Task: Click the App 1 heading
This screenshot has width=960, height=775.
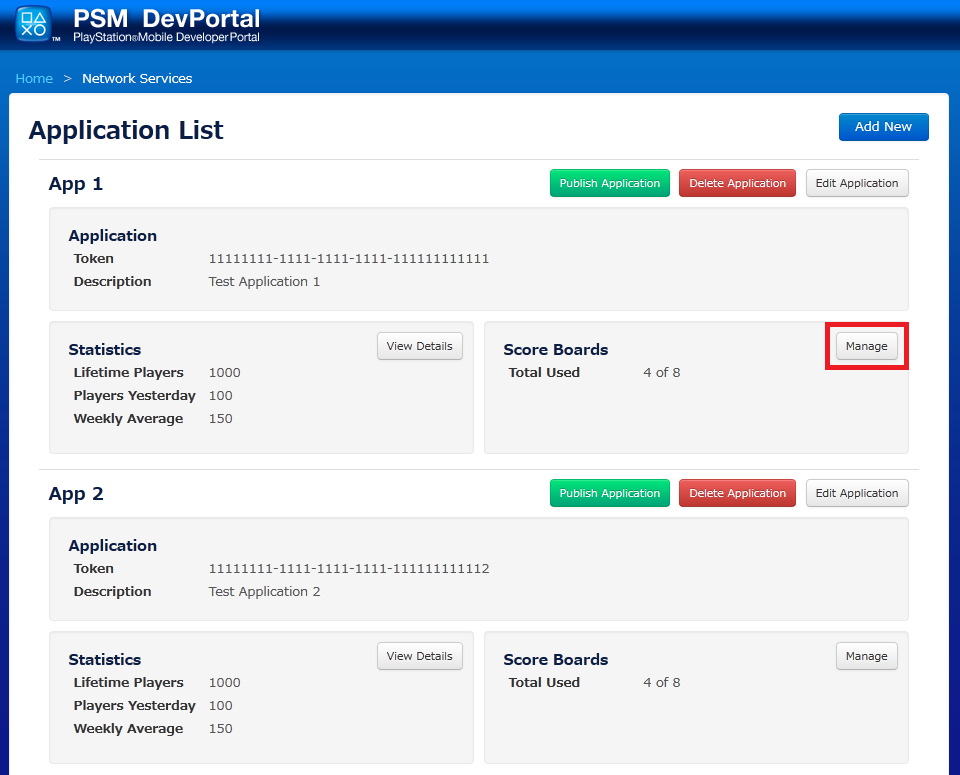Action: pos(76,184)
